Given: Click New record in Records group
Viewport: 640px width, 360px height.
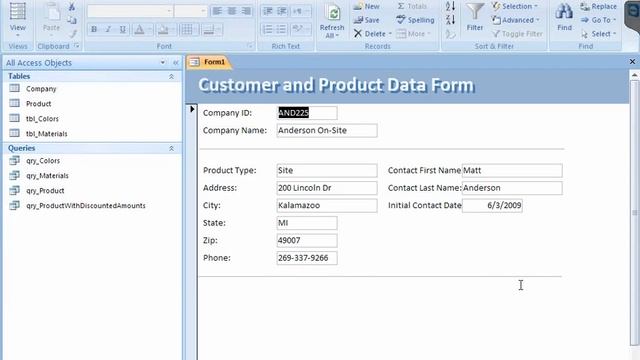Looking at the screenshot, I should [367, 7].
